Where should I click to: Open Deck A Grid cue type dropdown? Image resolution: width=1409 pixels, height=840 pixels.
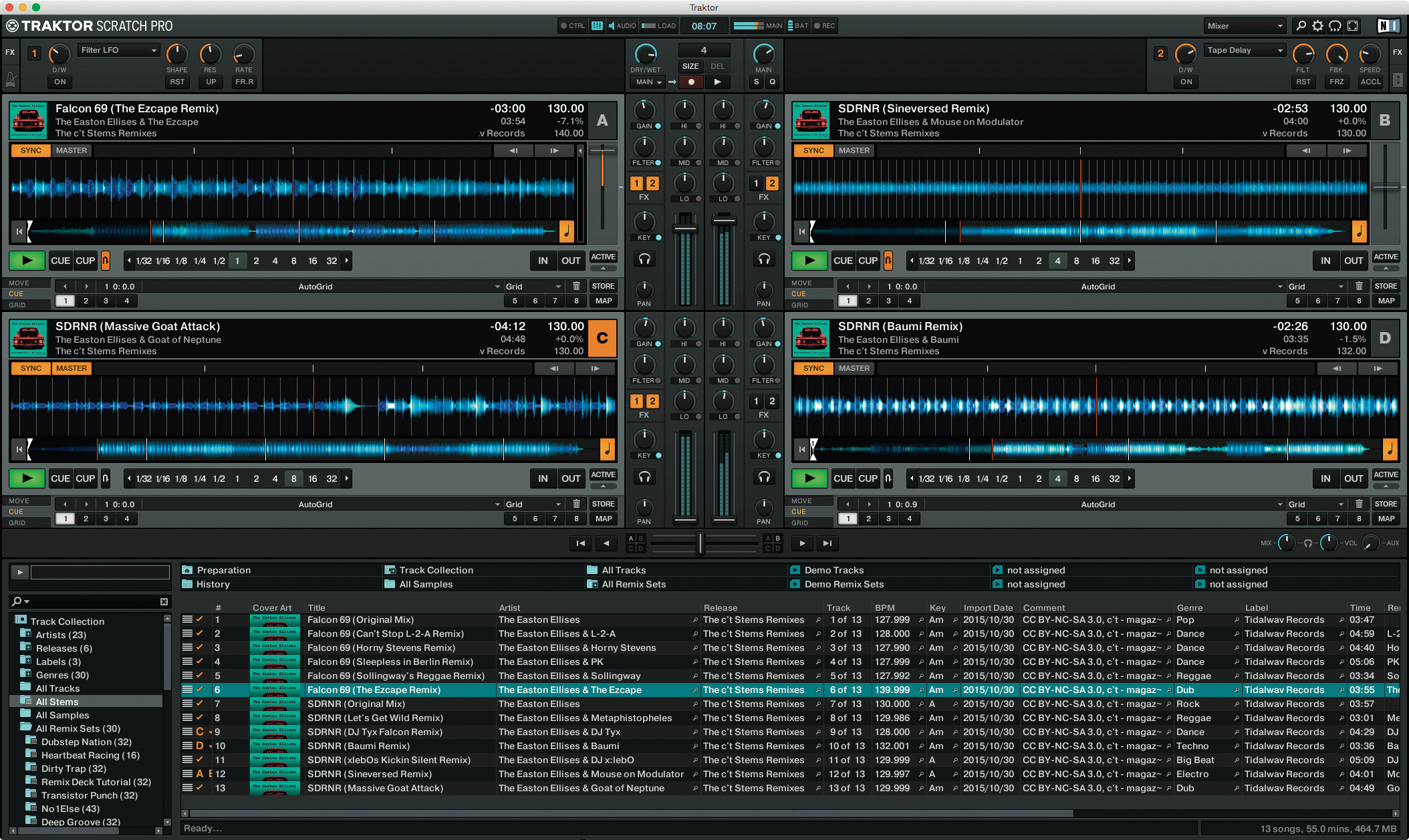pyautogui.click(x=533, y=287)
